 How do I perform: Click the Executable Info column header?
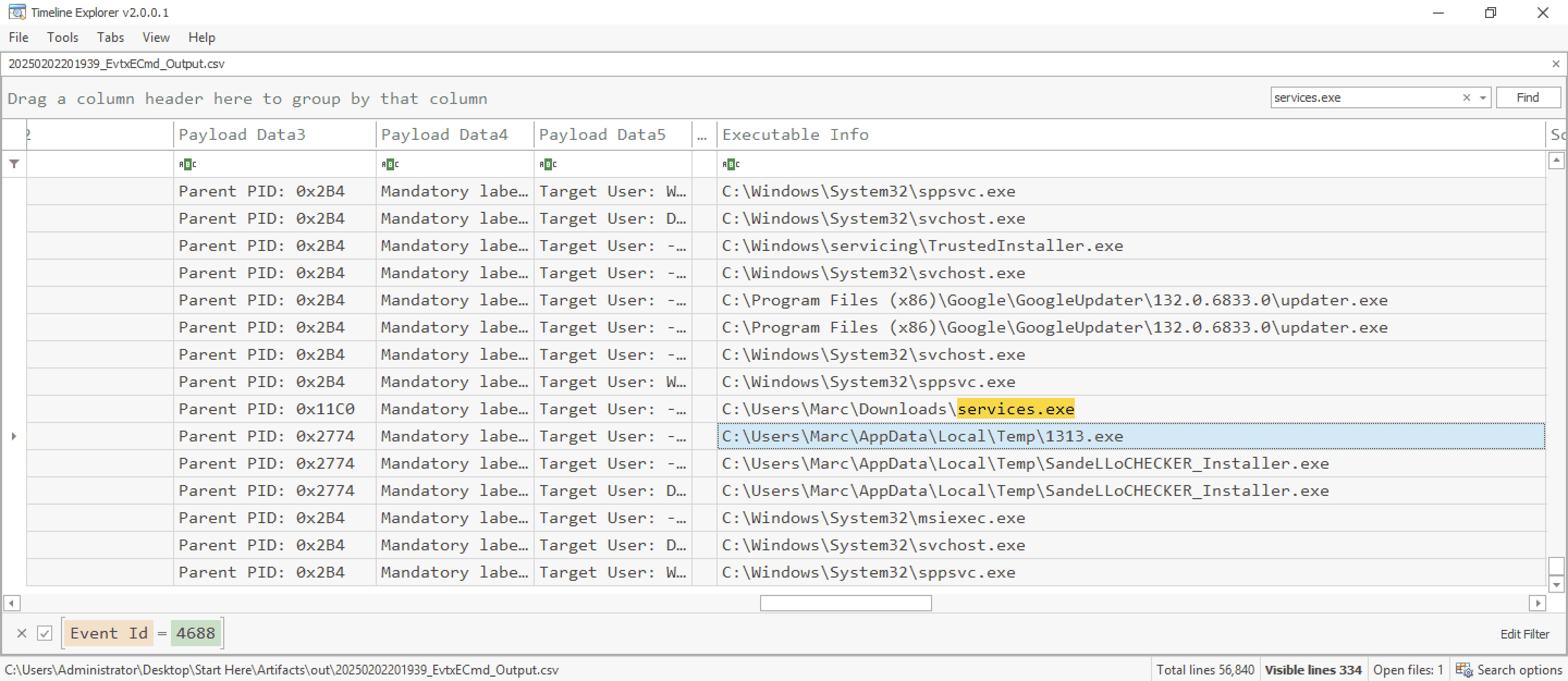pos(1131,134)
